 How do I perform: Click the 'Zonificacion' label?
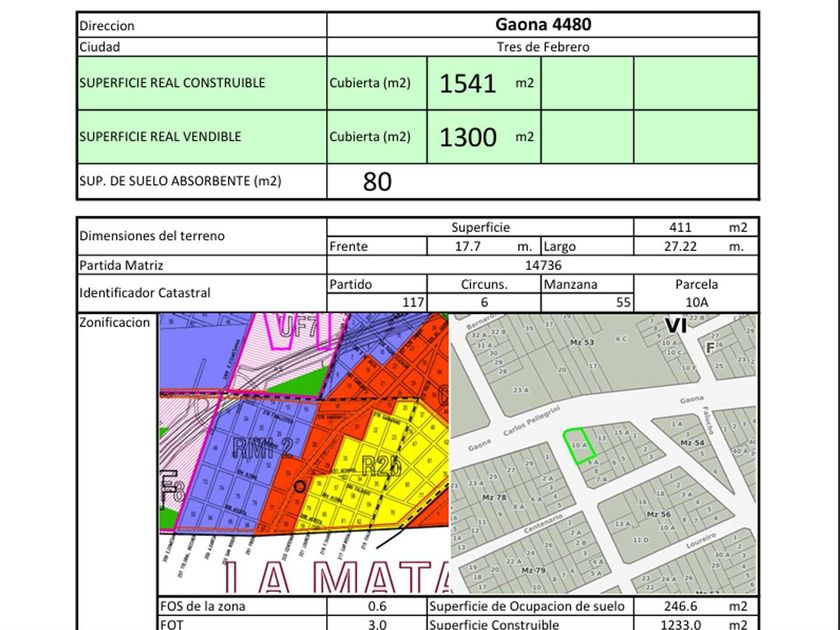115,322
